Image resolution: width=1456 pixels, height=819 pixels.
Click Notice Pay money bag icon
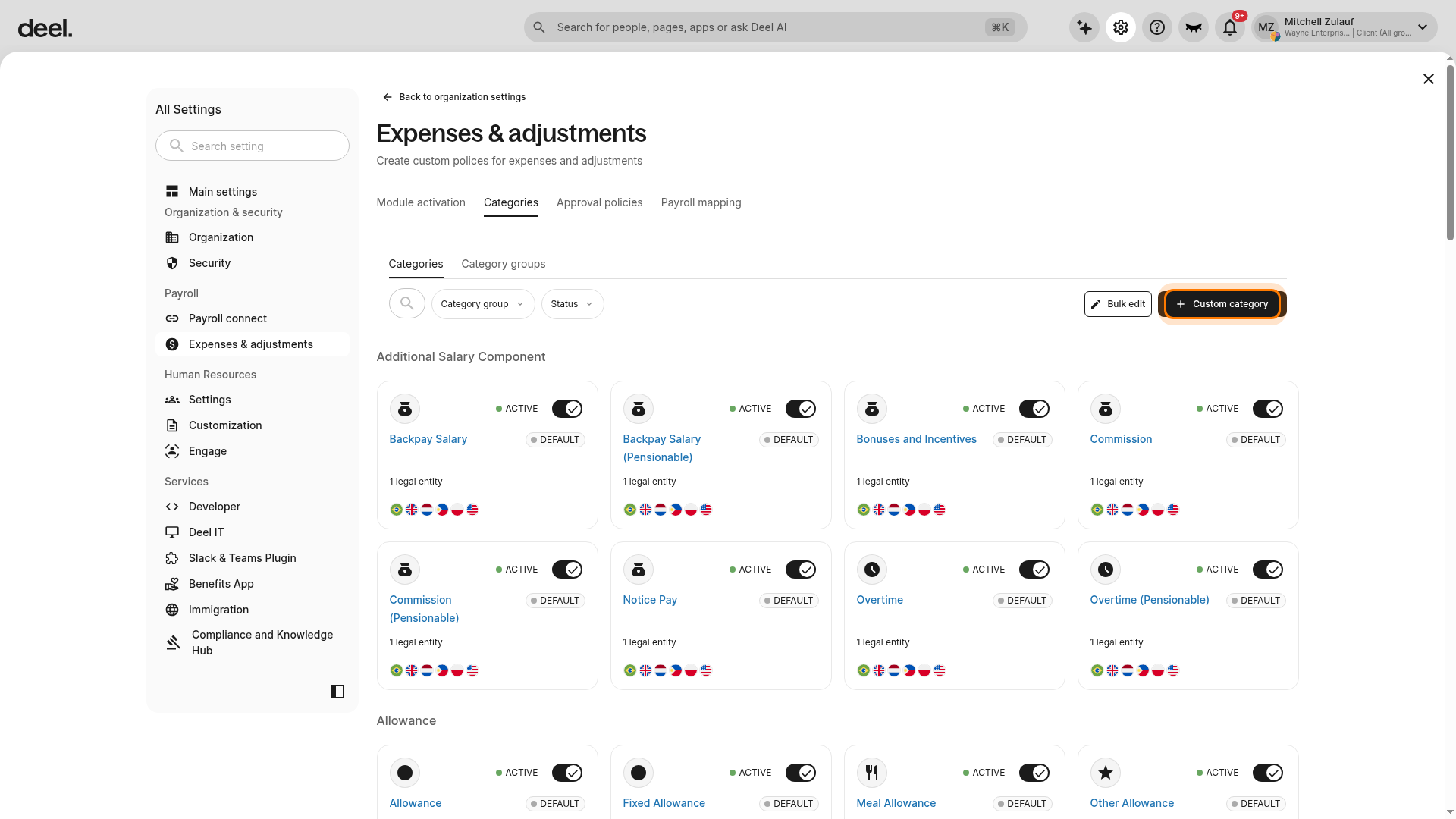[x=639, y=570]
